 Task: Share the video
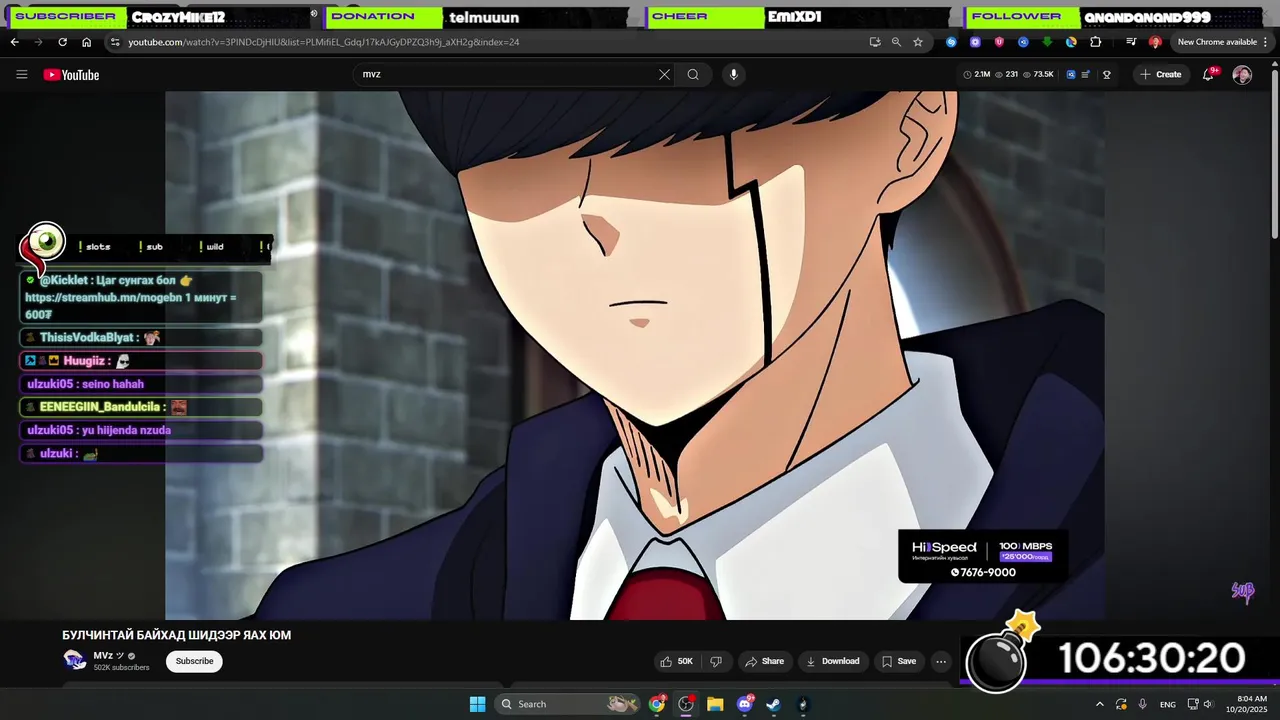(765, 661)
